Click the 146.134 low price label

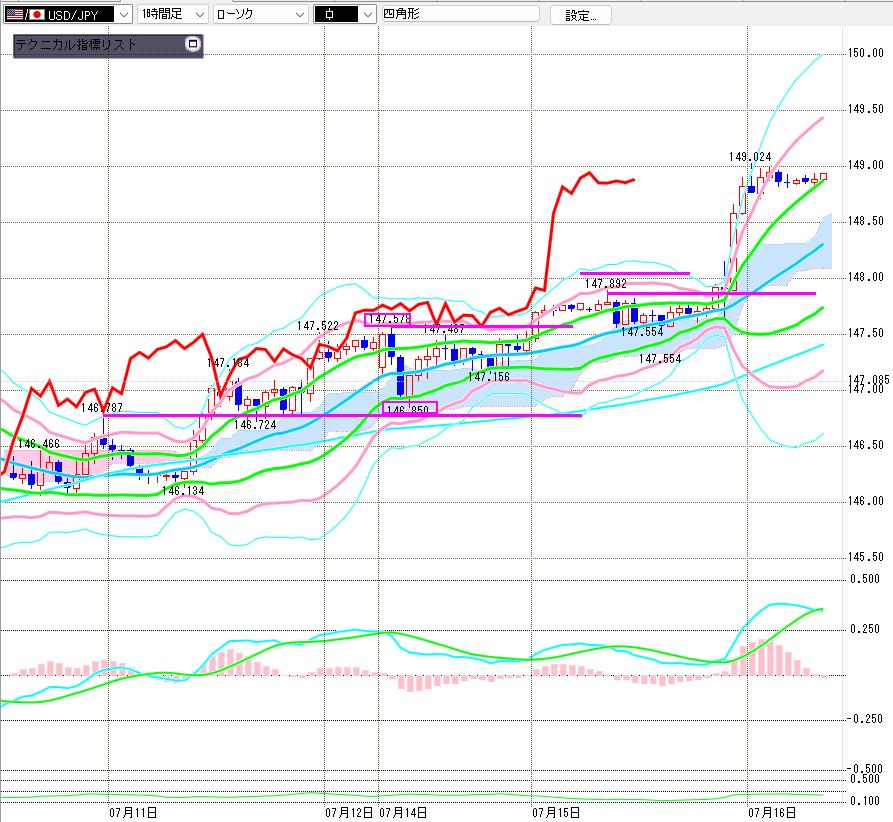(183, 490)
